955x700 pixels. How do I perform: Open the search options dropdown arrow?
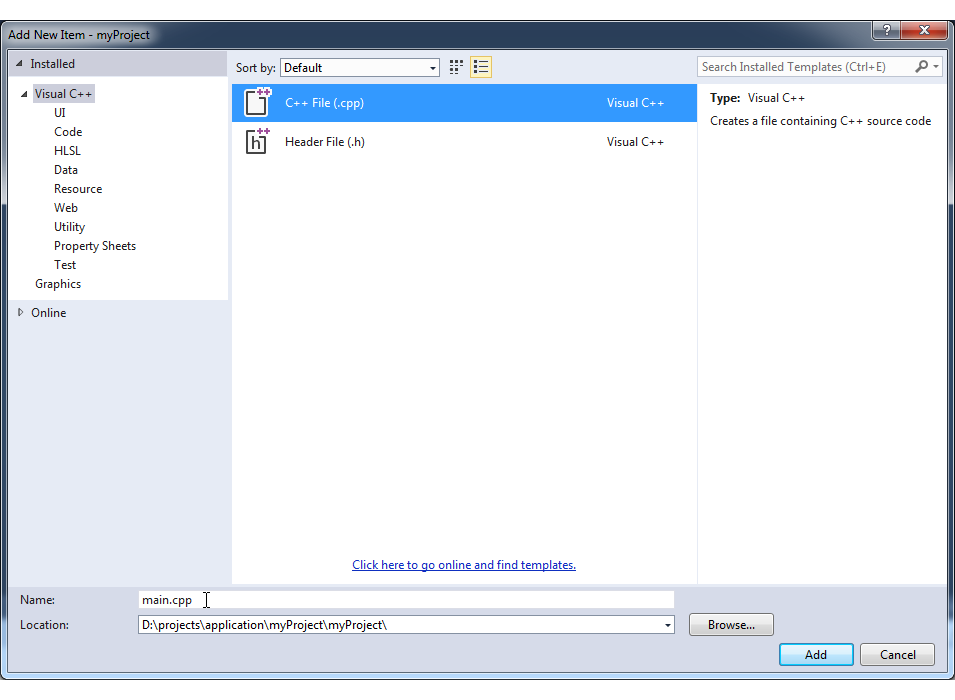[936, 66]
